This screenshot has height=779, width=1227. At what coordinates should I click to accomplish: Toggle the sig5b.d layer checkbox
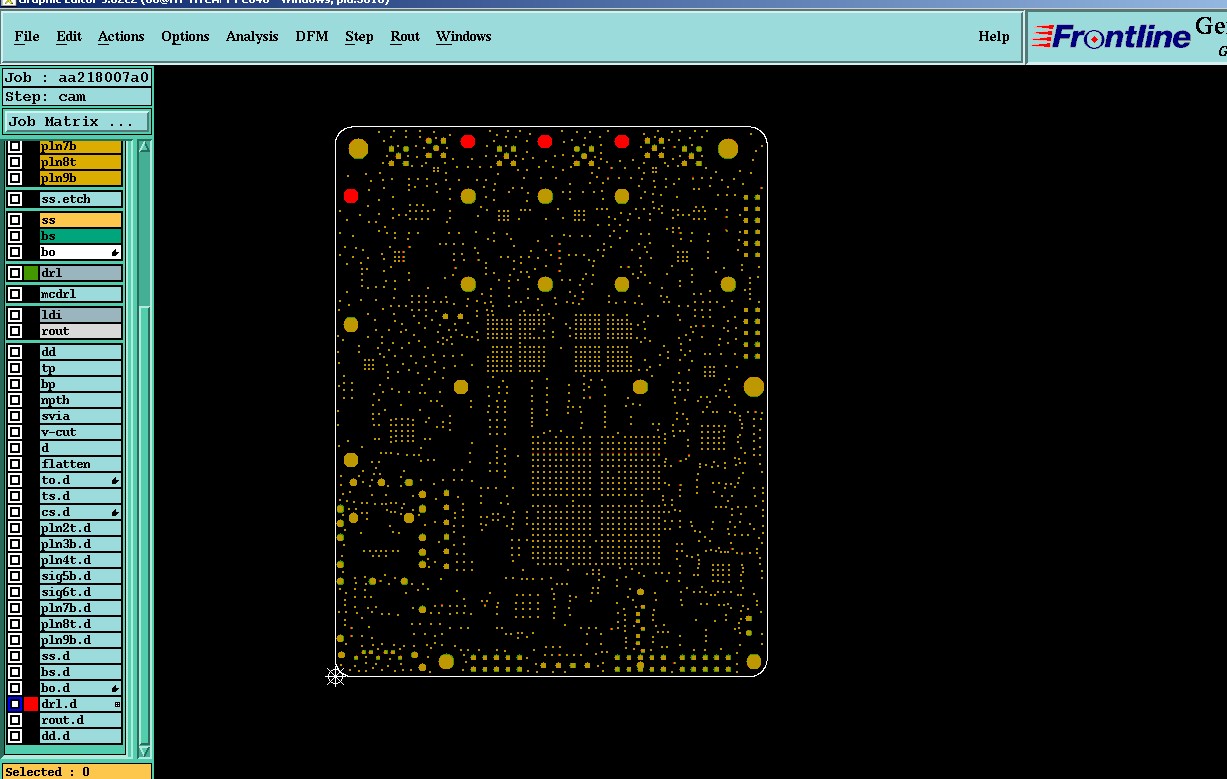coord(15,576)
